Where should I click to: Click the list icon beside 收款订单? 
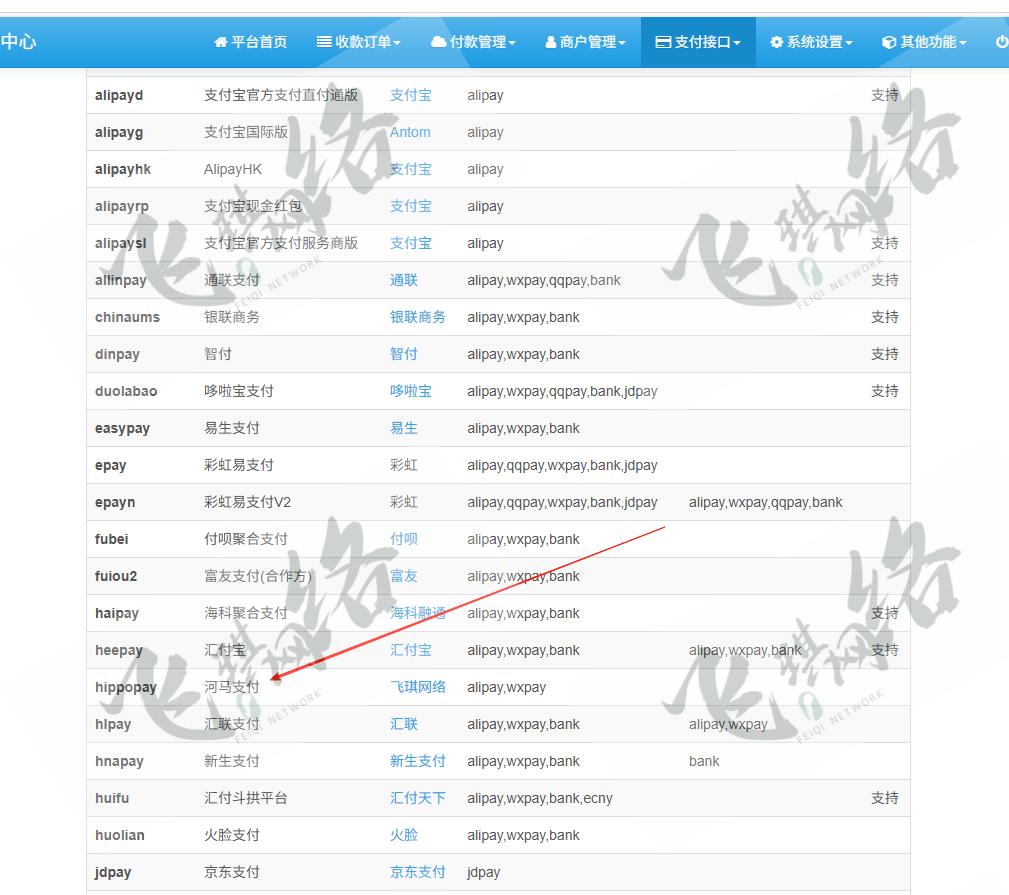point(324,42)
